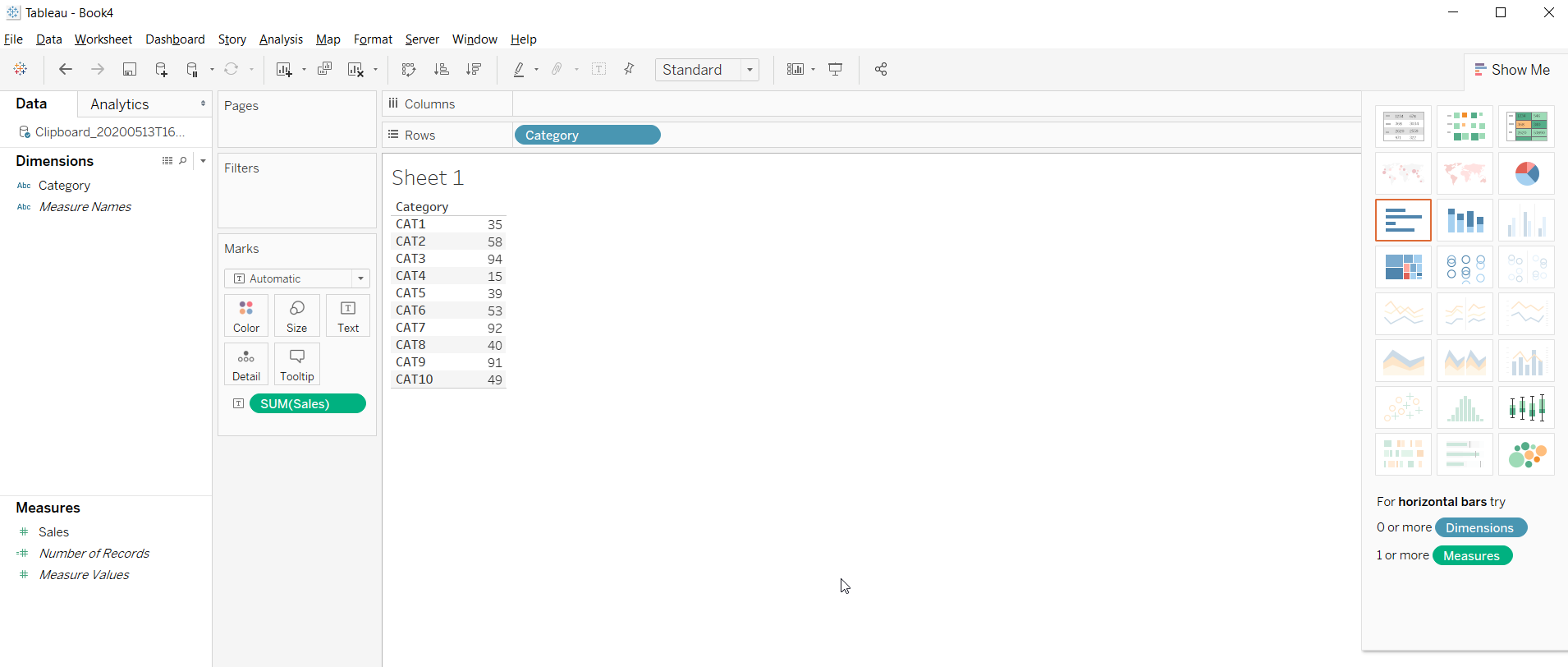Click the Group Members paperclip icon

tap(557, 70)
